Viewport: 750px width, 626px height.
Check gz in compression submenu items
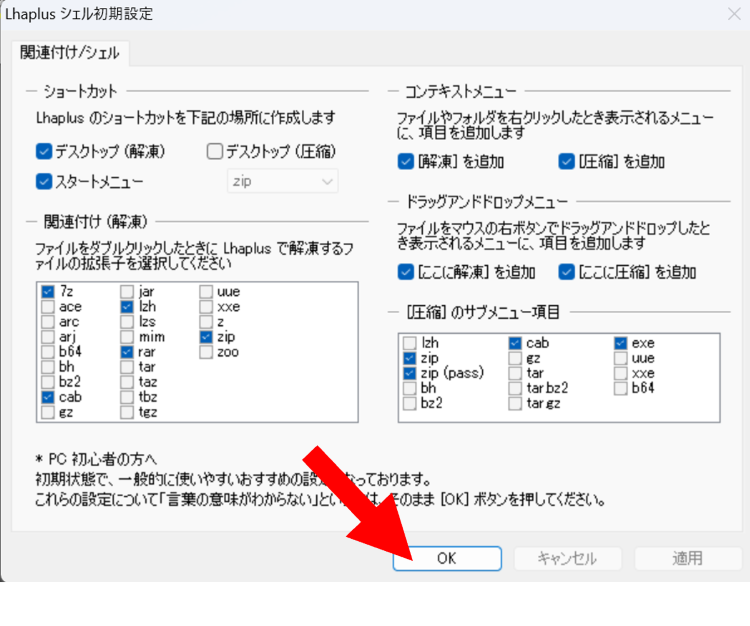[x=515, y=358]
